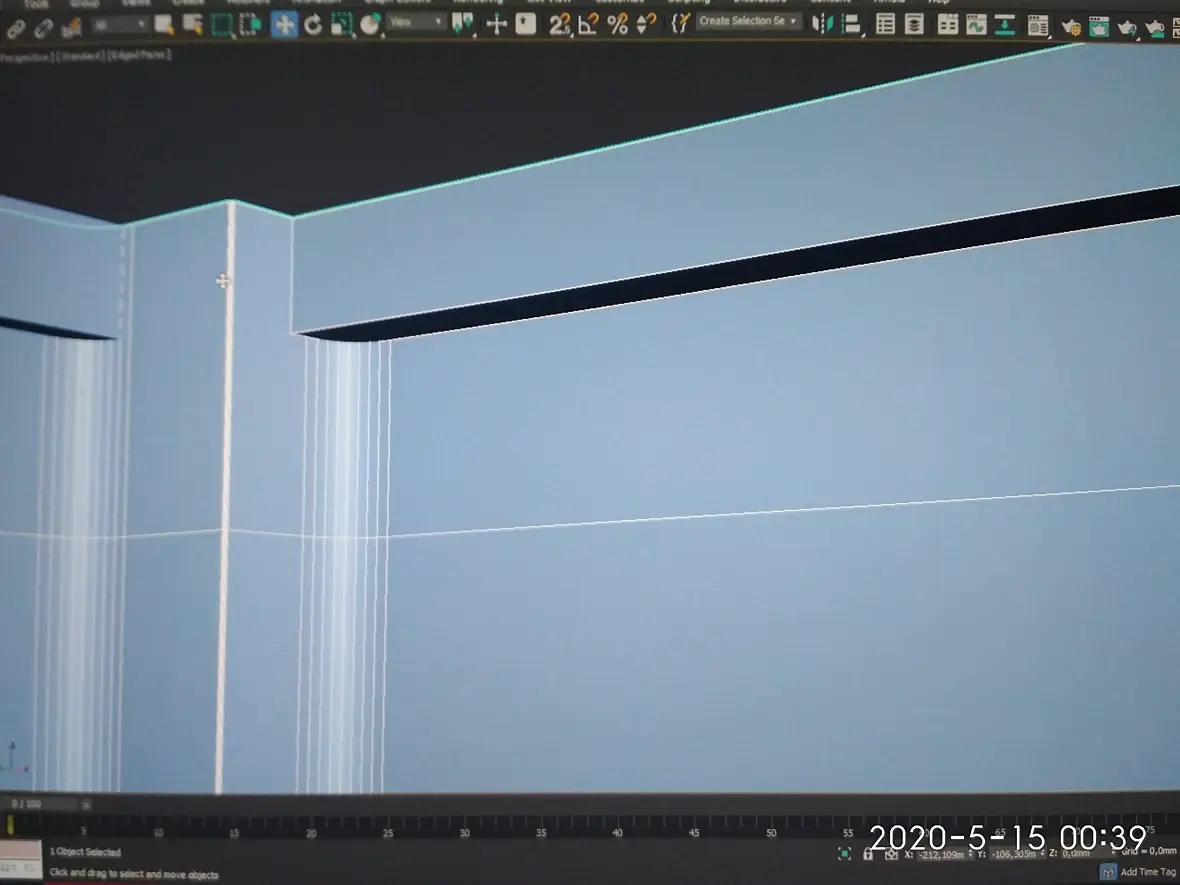
Task: Click the 0 / 100 time slider
Action: click(x=39, y=804)
